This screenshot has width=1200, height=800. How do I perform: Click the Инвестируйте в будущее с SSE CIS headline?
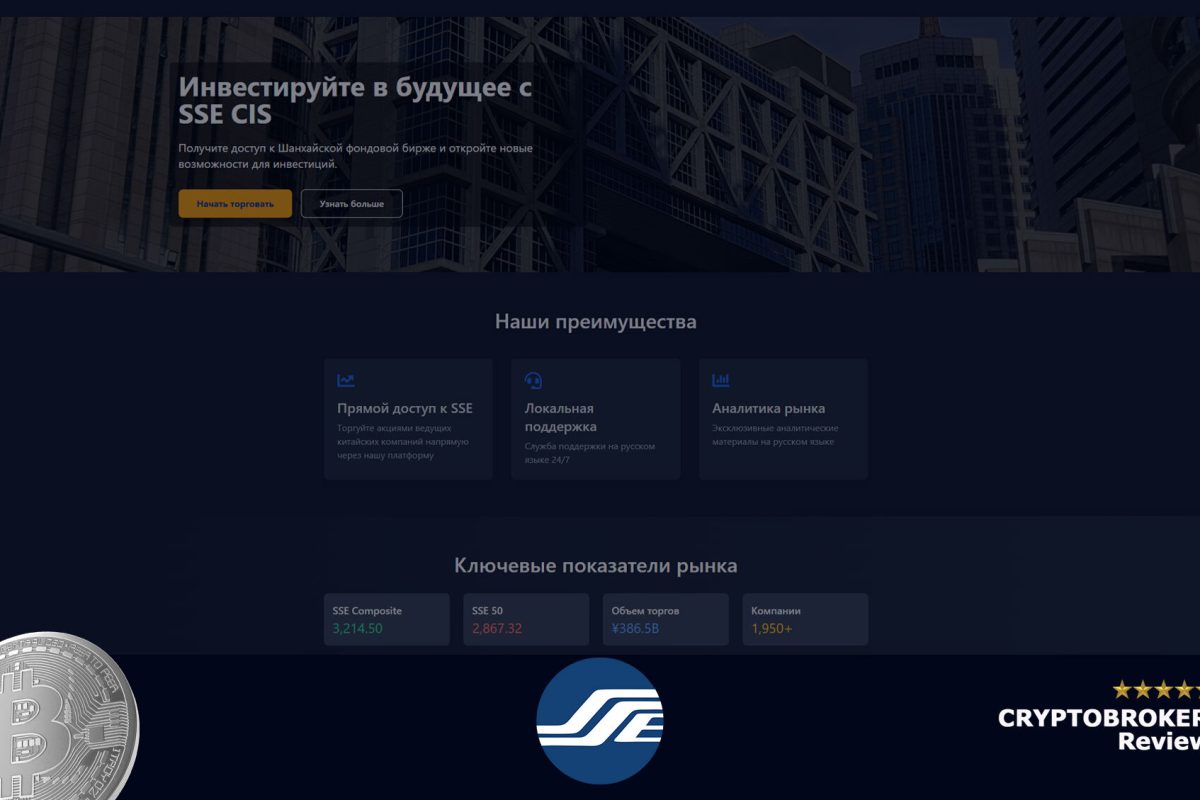pos(355,100)
